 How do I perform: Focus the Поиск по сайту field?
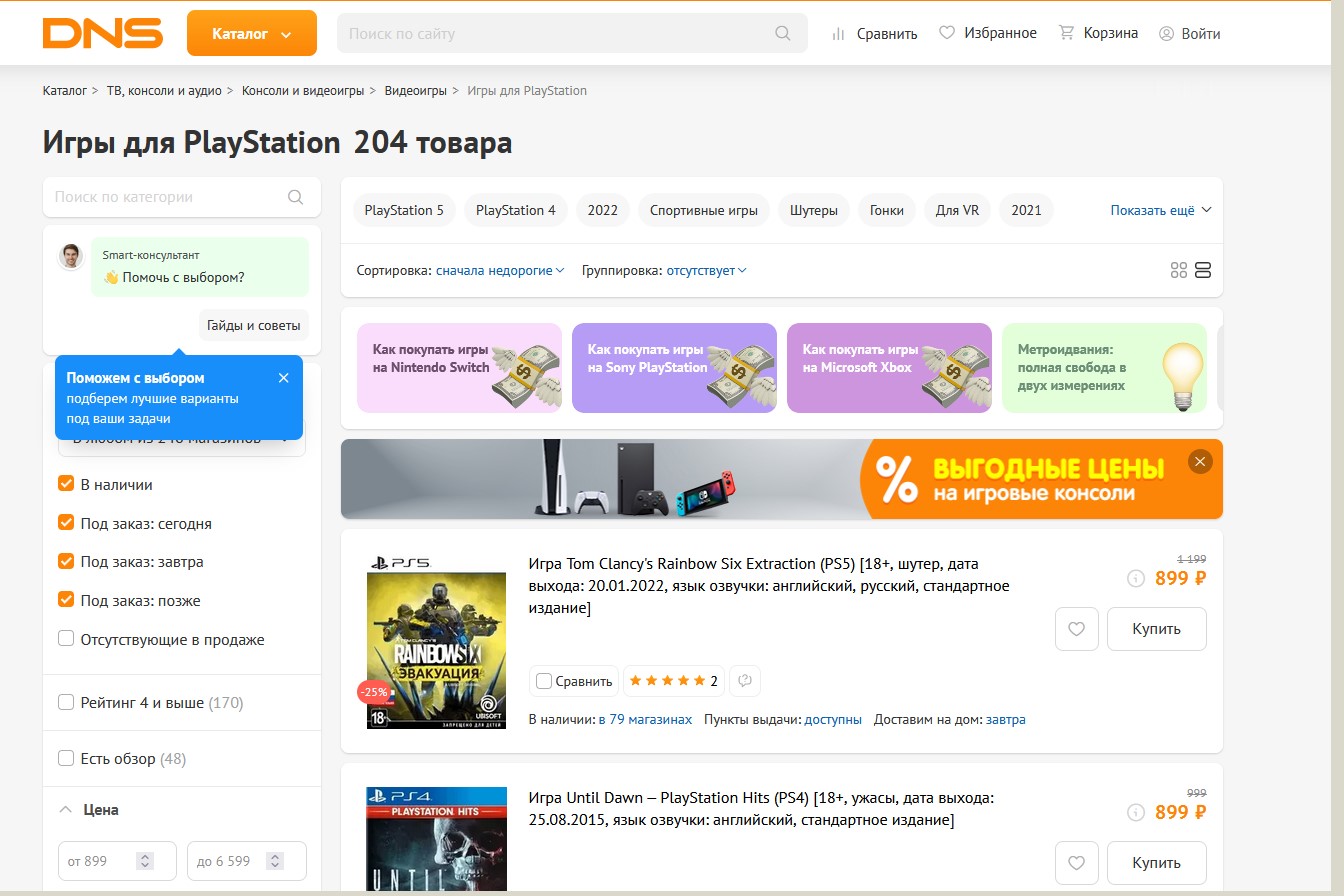tap(572, 33)
